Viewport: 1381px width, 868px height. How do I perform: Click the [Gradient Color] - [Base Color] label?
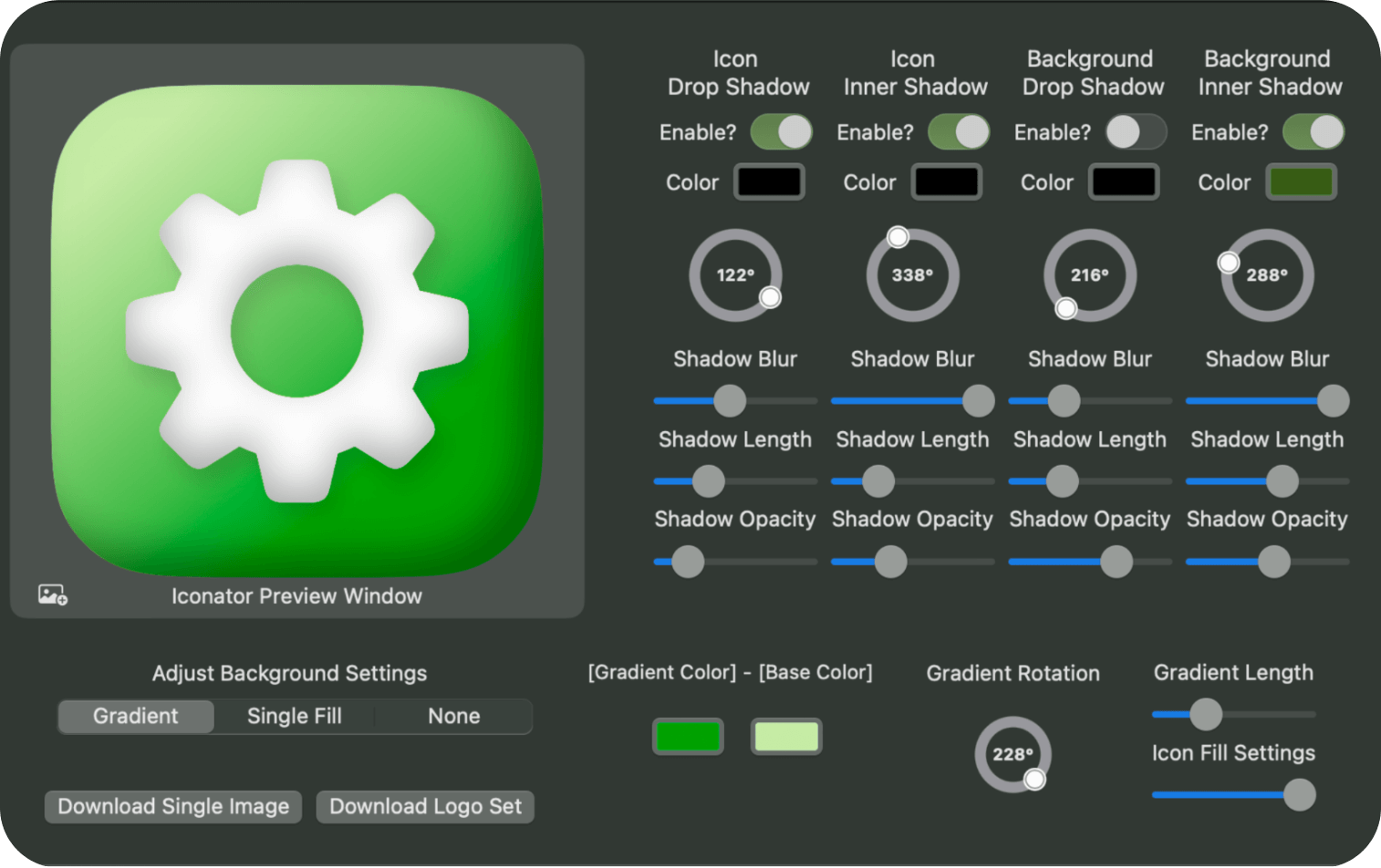731,673
